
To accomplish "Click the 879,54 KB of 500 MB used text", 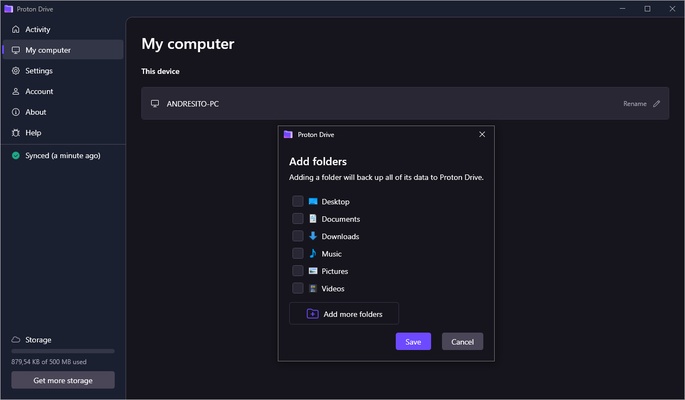I will click(x=49, y=362).
